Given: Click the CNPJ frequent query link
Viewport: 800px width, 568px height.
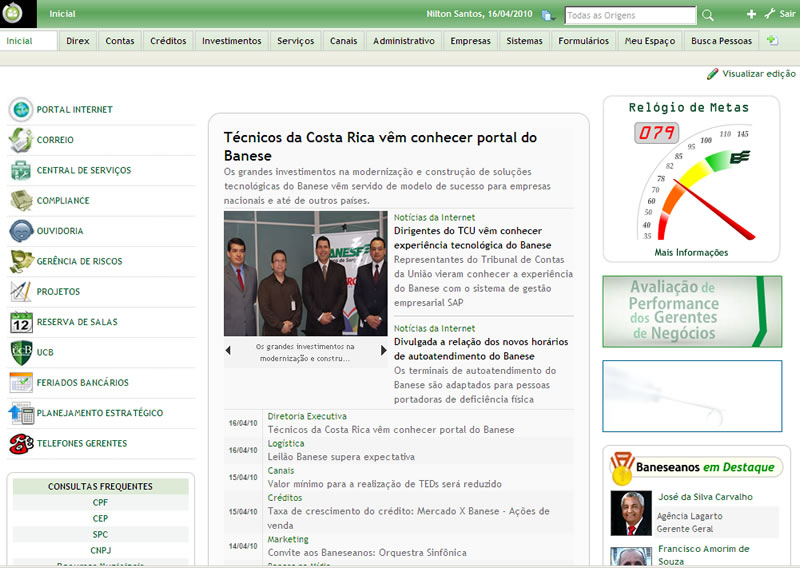Looking at the screenshot, I should pyautogui.click(x=101, y=550).
